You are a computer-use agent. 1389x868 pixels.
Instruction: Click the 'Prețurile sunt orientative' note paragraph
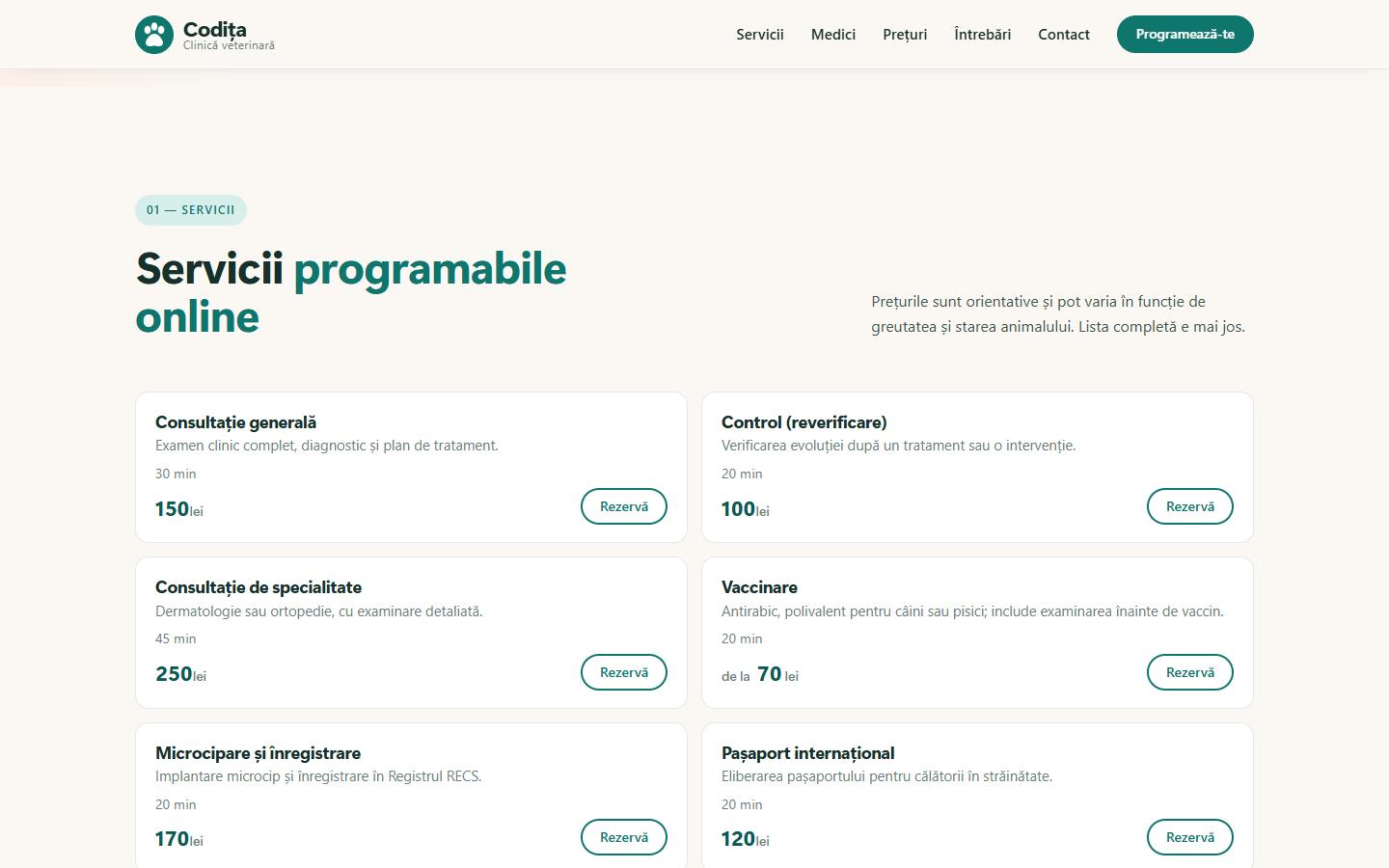pos(1058,313)
